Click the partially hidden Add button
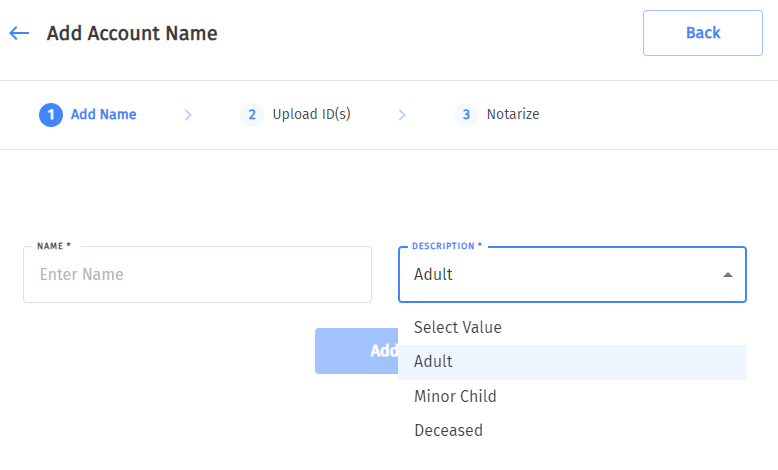 pos(357,351)
